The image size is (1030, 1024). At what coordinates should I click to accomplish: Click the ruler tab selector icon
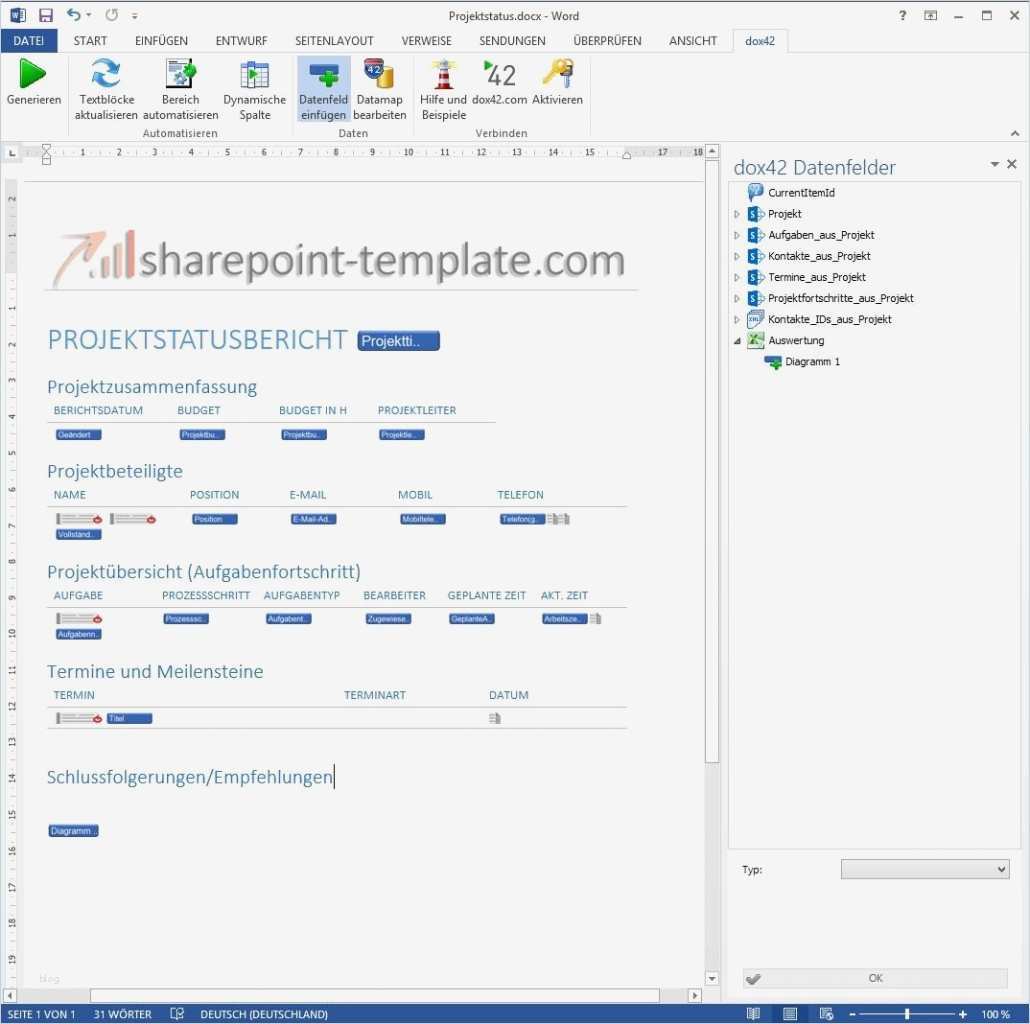pos(12,153)
